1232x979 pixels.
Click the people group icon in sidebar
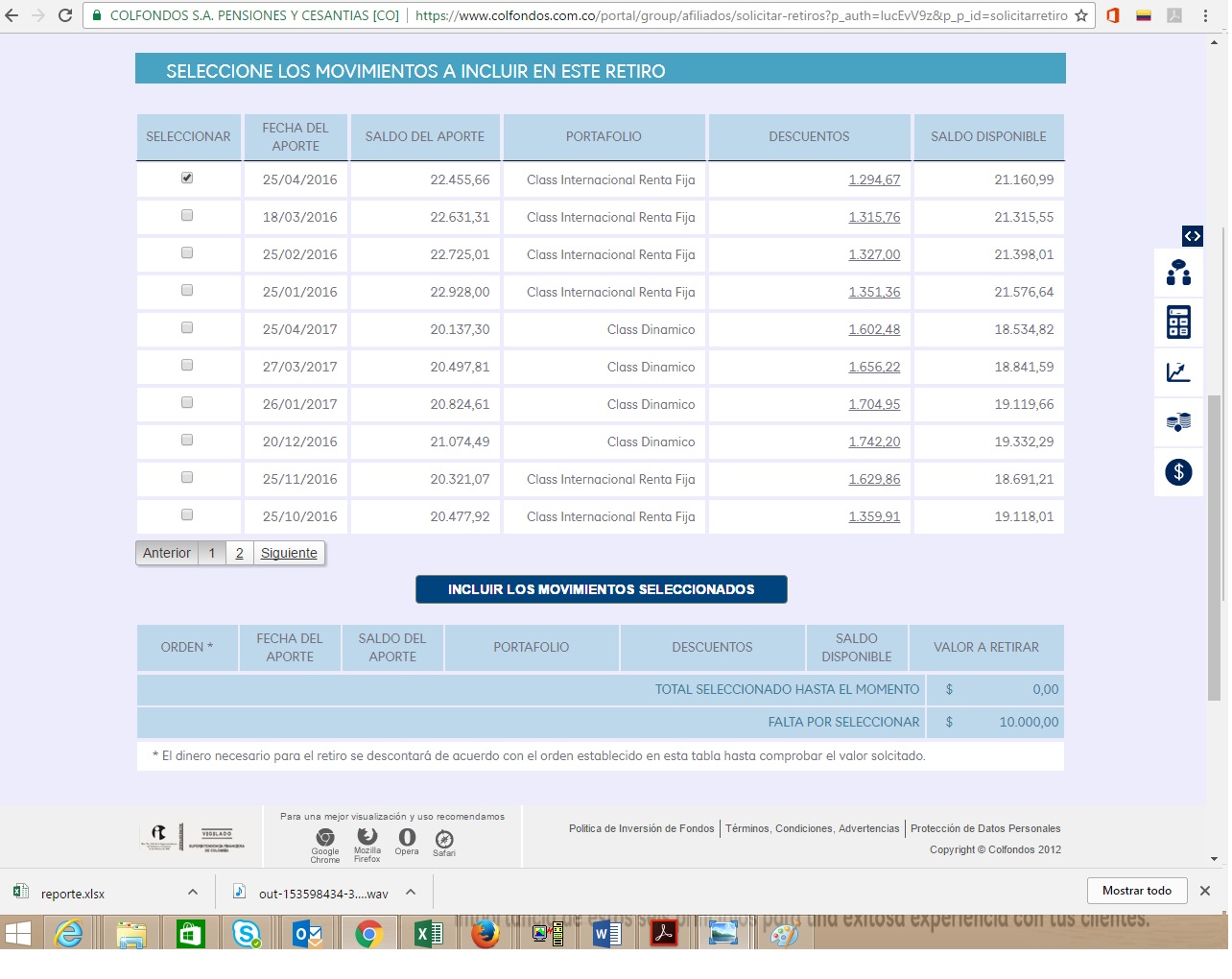click(x=1178, y=274)
